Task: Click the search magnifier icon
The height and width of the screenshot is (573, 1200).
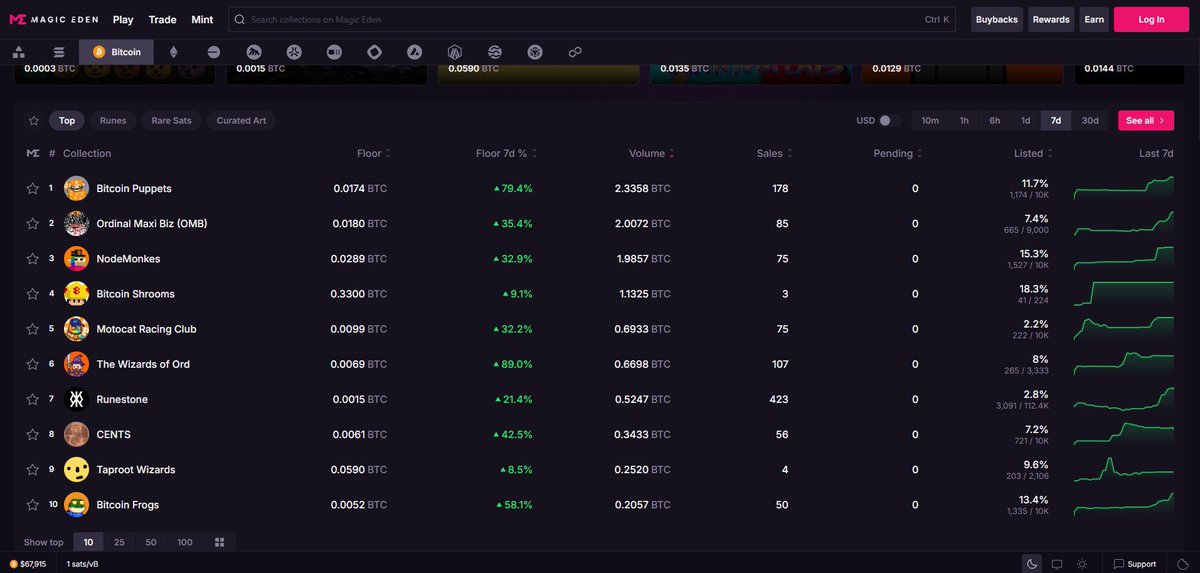Action: (x=241, y=19)
